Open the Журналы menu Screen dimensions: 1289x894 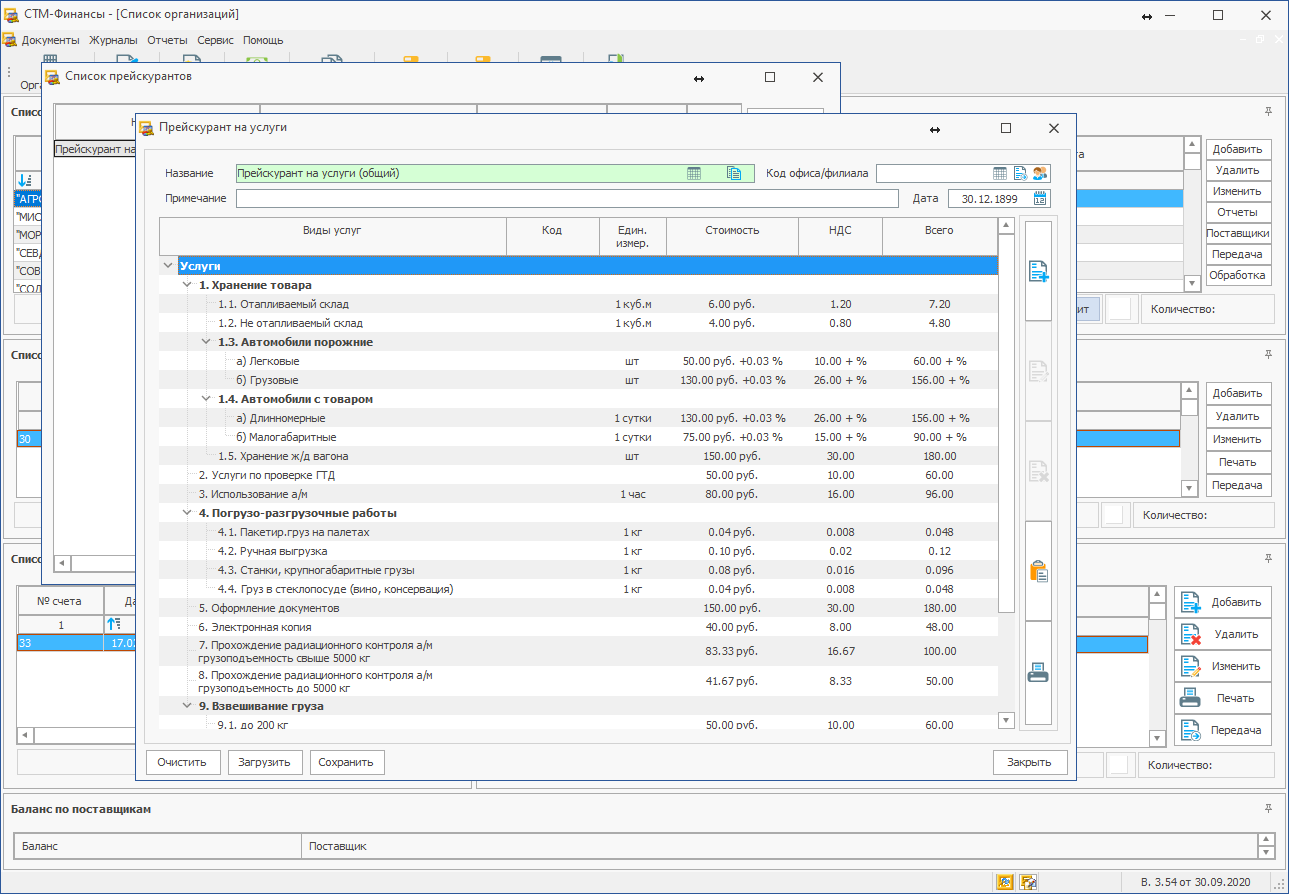click(113, 40)
